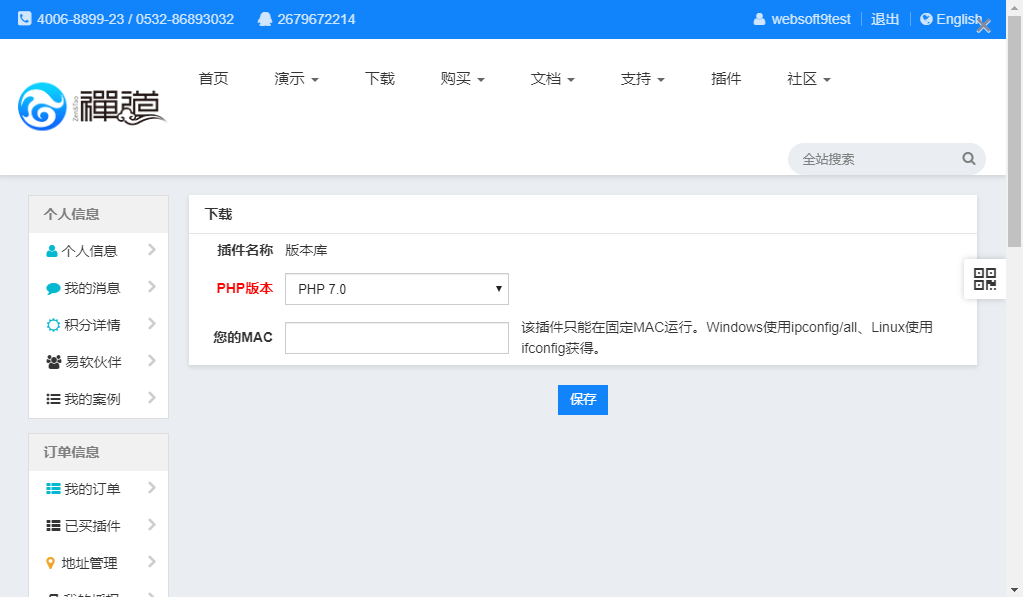Click the ZenTao logo icon
Image resolution: width=1023 pixels, height=597 pixels.
point(42,106)
